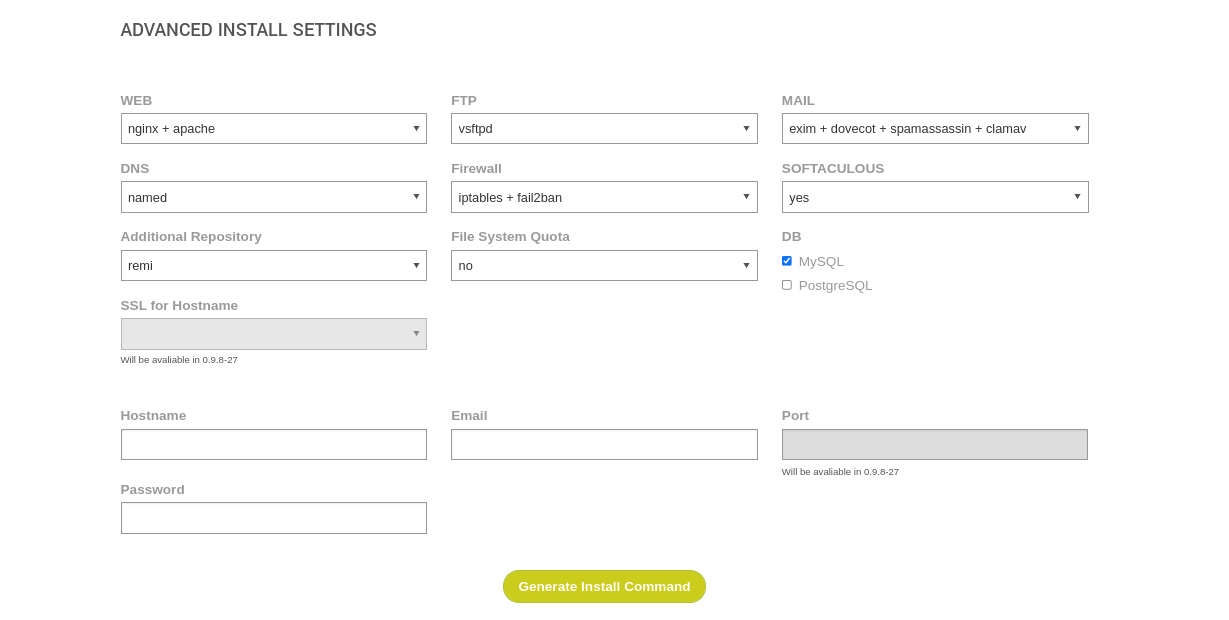The height and width of the screenshot is (620, 1229).
Task: Click the SSL for Hostname label
Action: [179, 305]
